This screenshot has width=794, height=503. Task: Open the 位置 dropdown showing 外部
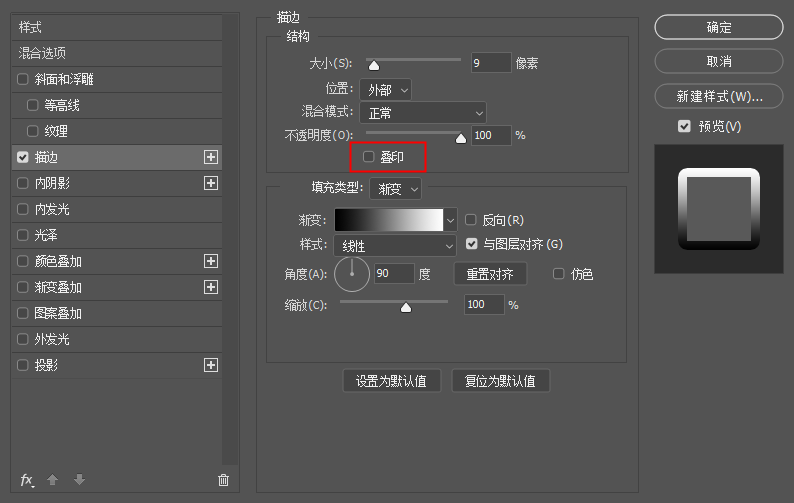[385, 90]
